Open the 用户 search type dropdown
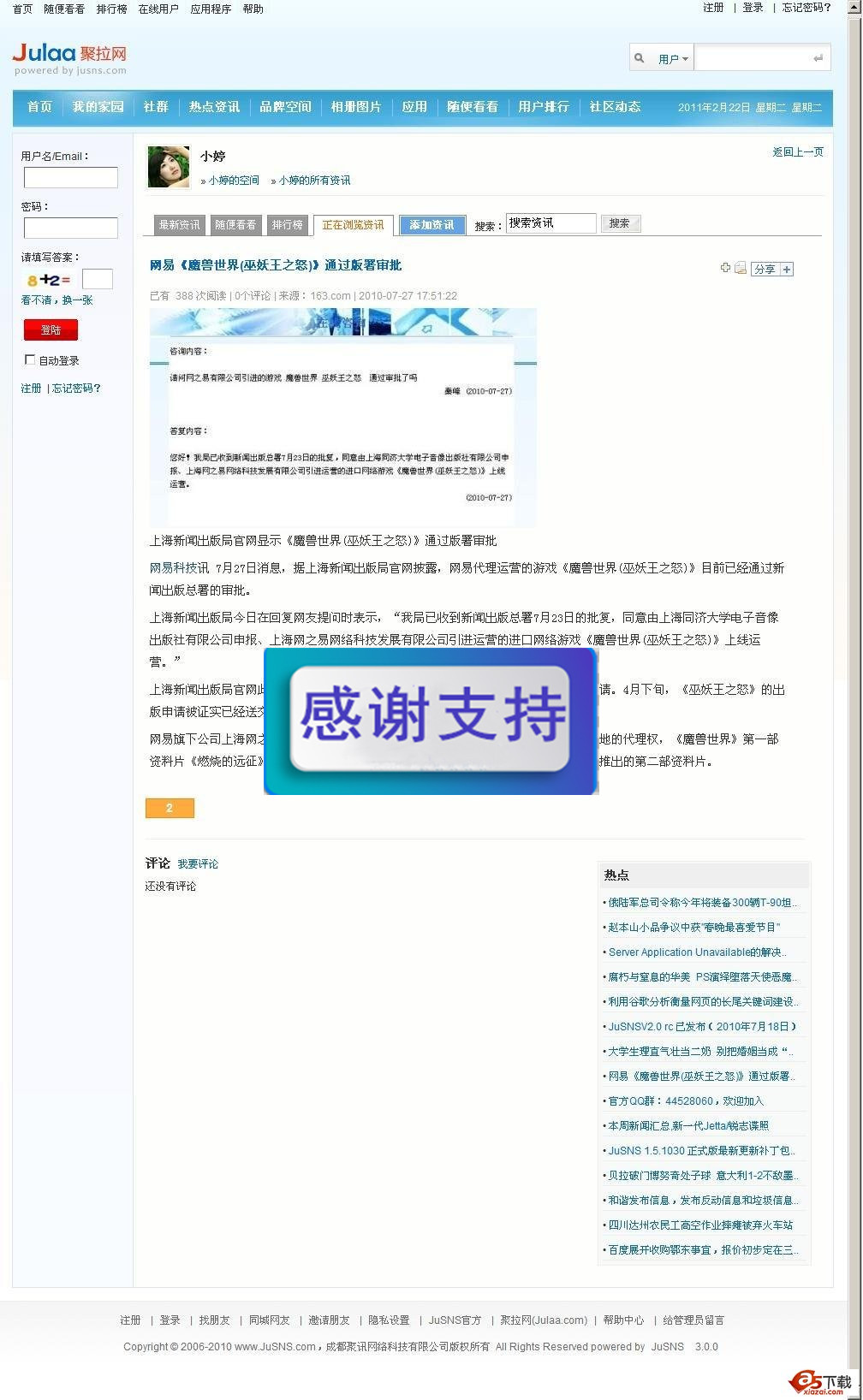 673,59
